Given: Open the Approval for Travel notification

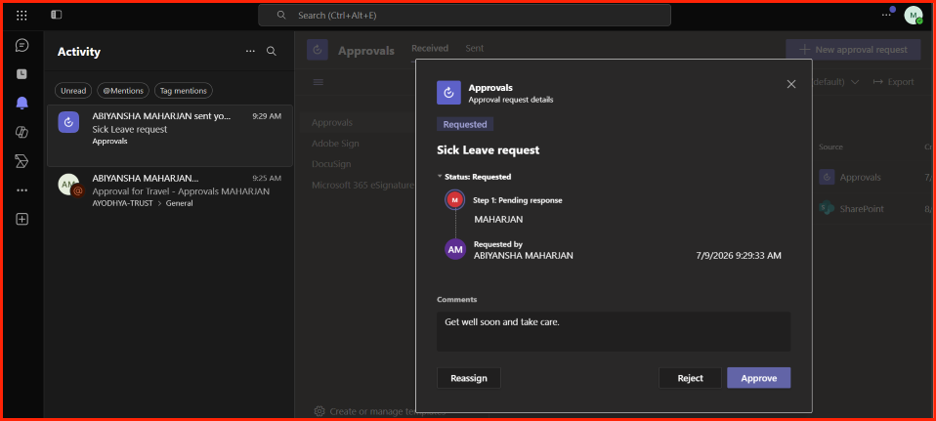Looking at the screenshot, I should coord(170,190).
